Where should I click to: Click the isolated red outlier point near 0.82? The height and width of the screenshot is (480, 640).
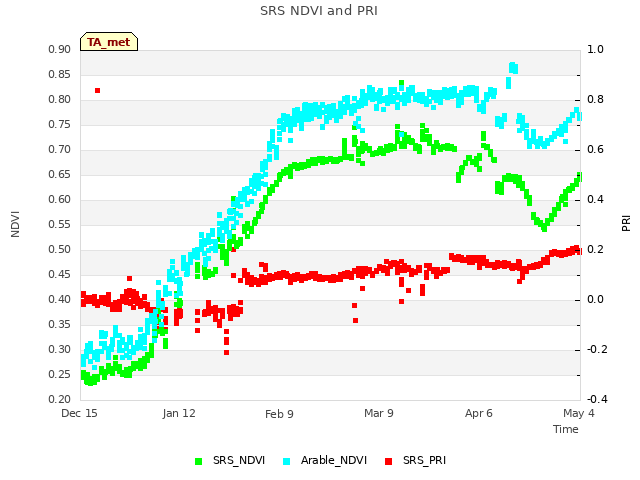(x=97, y=90)
